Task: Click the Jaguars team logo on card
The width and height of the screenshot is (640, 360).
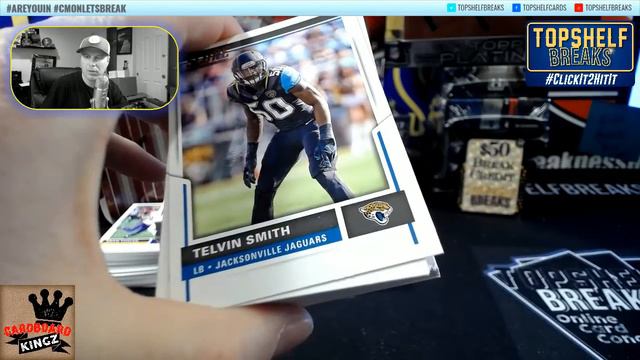Action: coord(376,213)
